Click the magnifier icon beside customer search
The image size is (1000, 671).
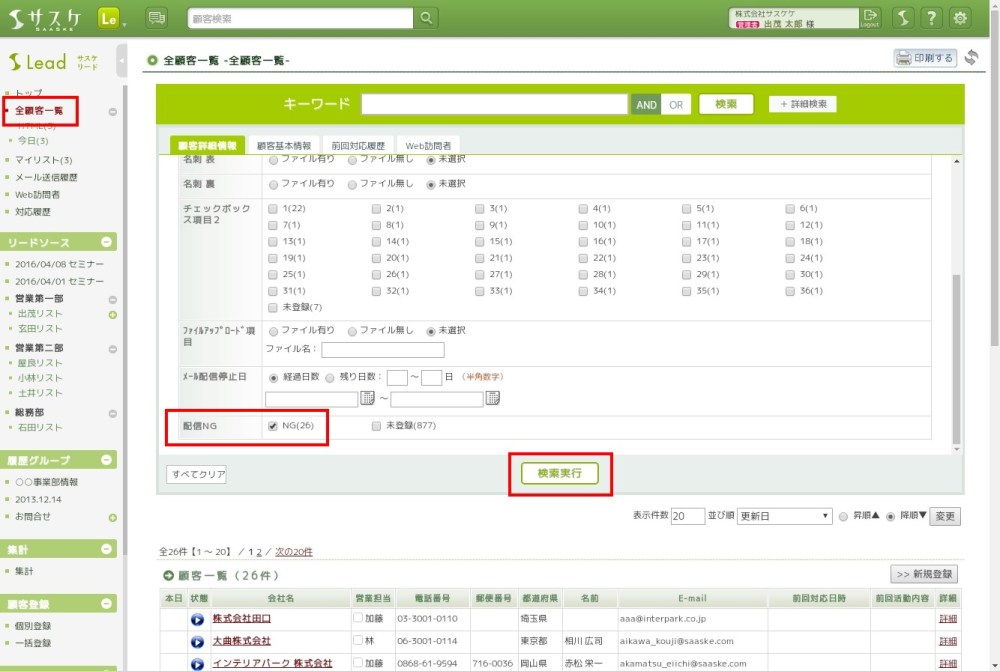click(426, 18)
